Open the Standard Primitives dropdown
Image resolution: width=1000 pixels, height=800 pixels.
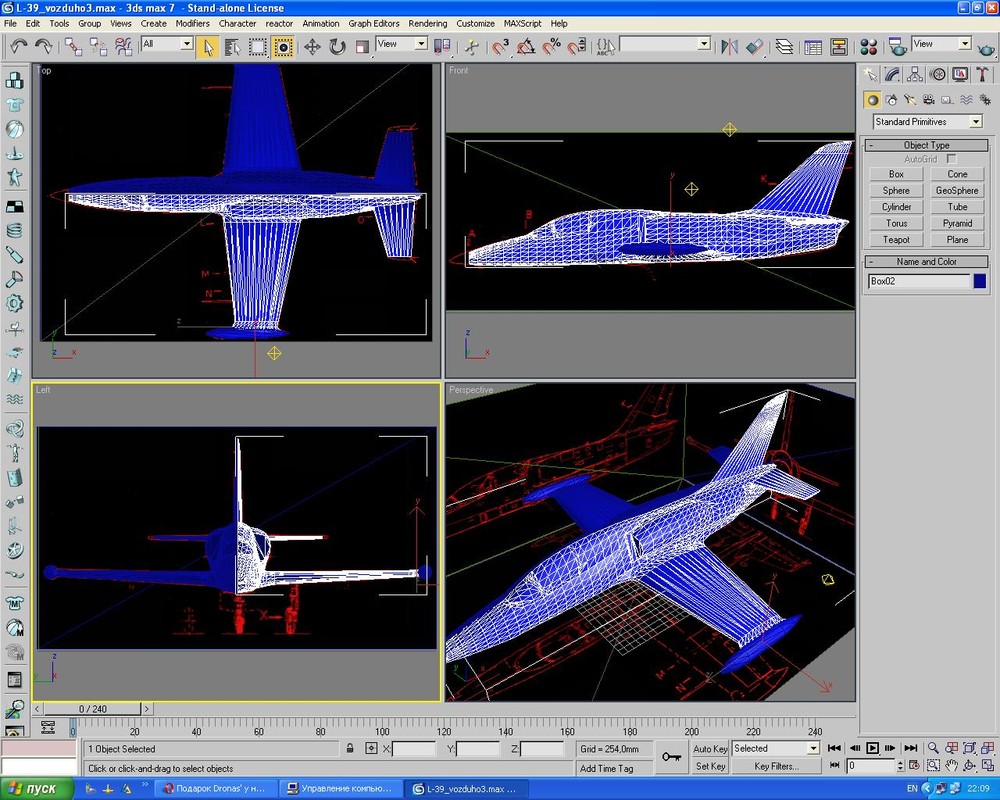coord(927,122)
